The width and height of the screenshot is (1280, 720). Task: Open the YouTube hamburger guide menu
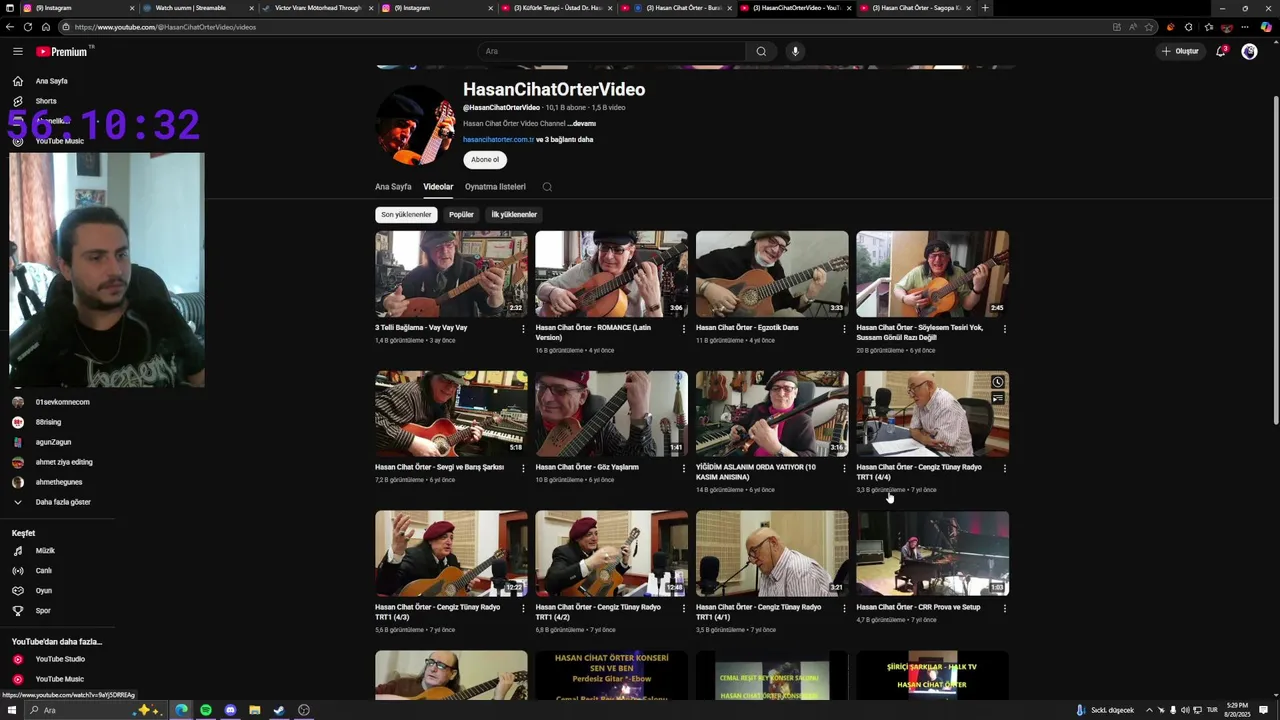[x=17, y=51]
